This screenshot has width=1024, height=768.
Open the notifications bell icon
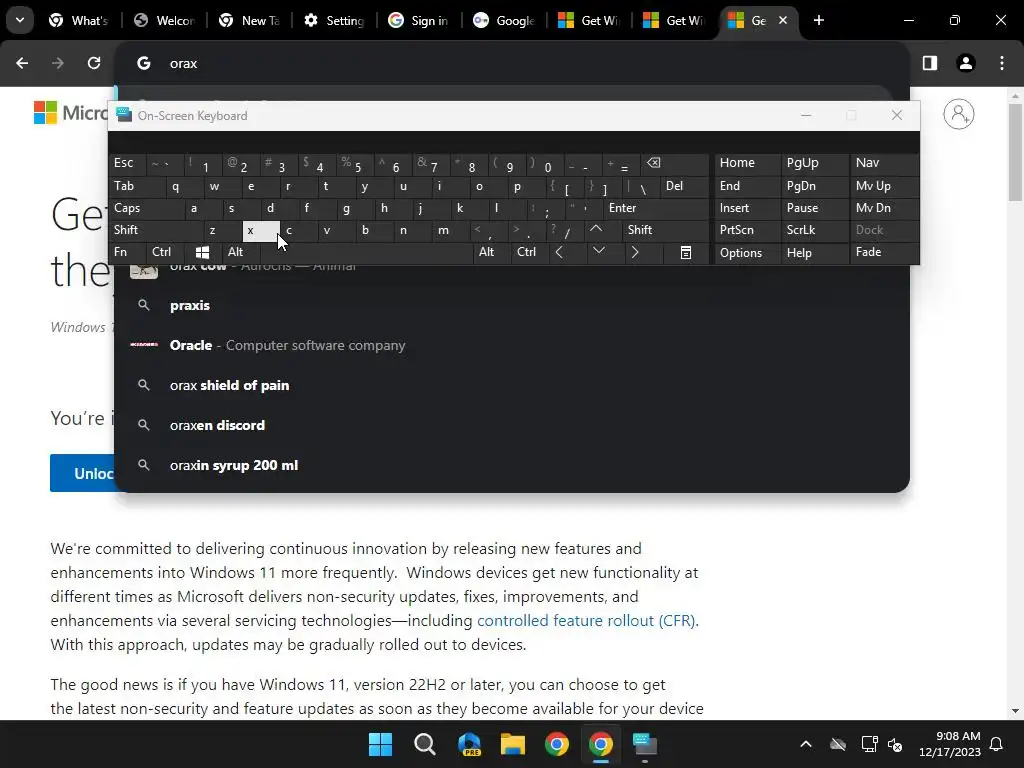tap(996, 744)
